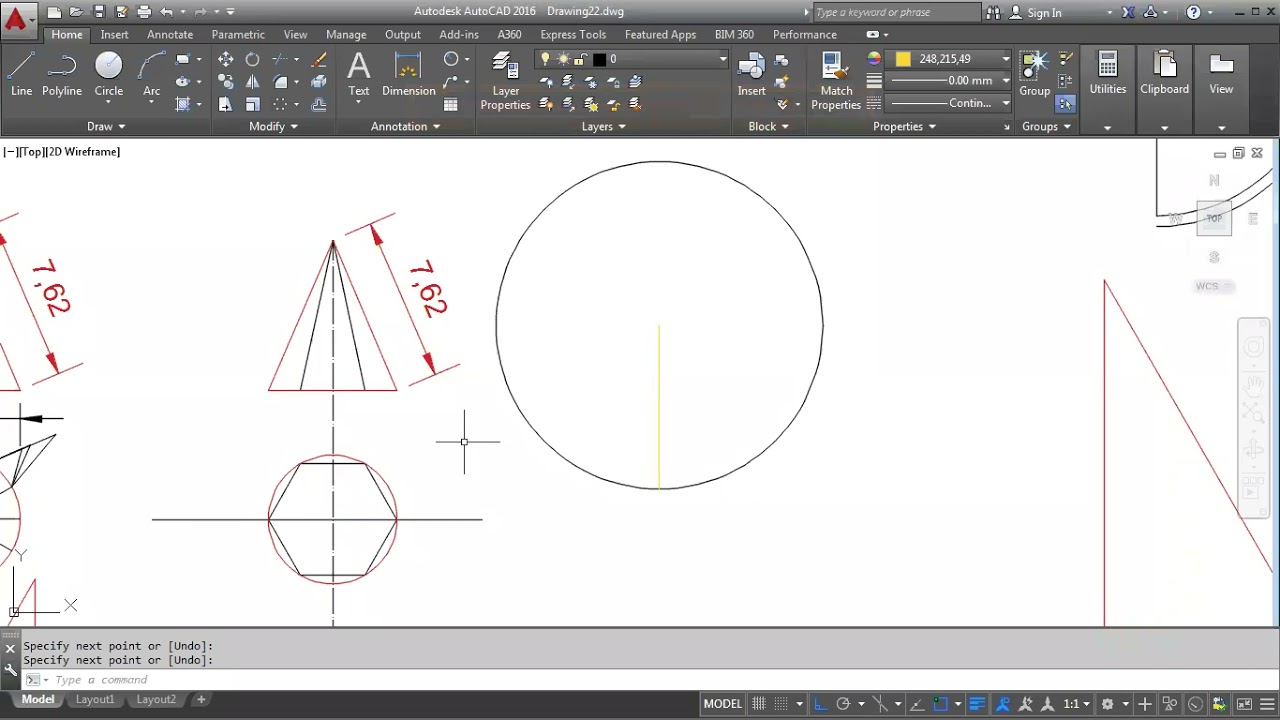Add a new layout with plus button

201,700
